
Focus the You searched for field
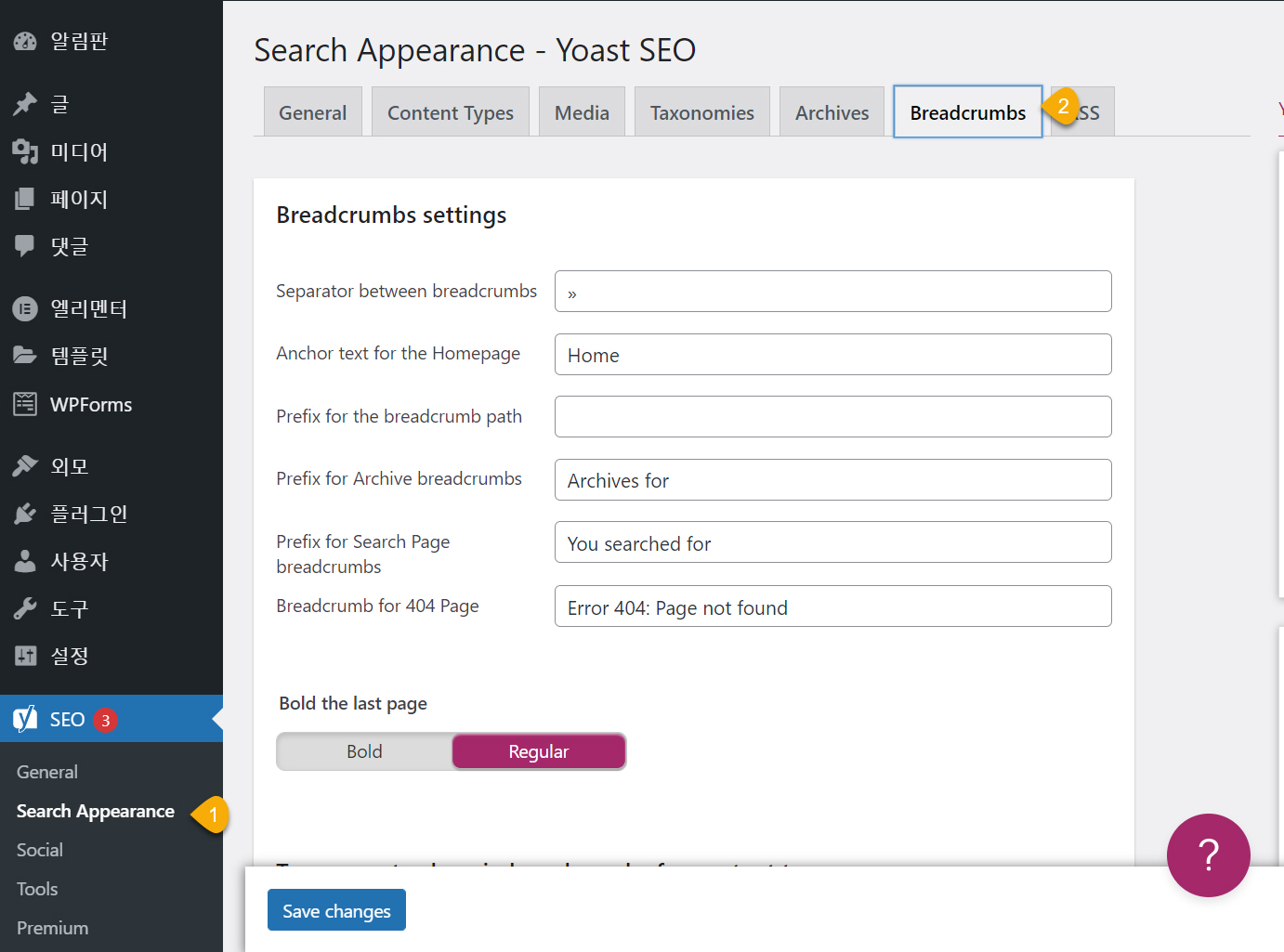(x=833, y=541)
